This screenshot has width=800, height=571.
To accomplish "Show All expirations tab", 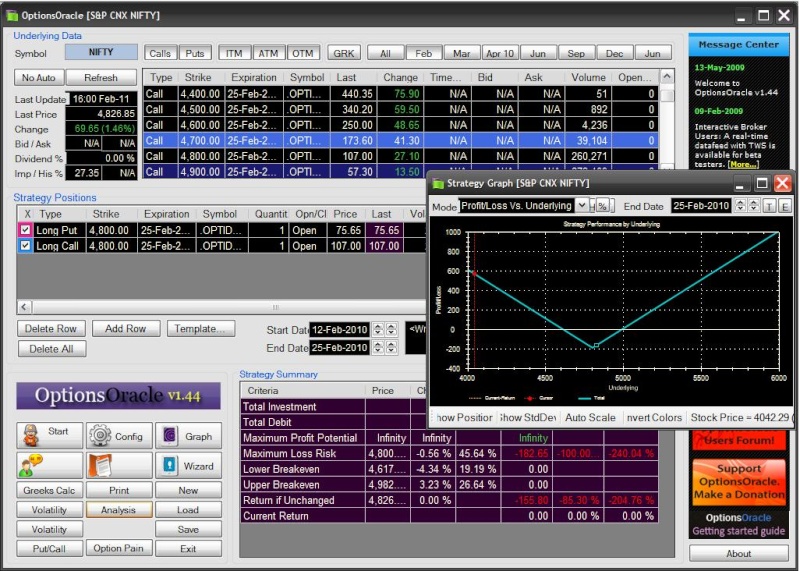I will point(386,53).
